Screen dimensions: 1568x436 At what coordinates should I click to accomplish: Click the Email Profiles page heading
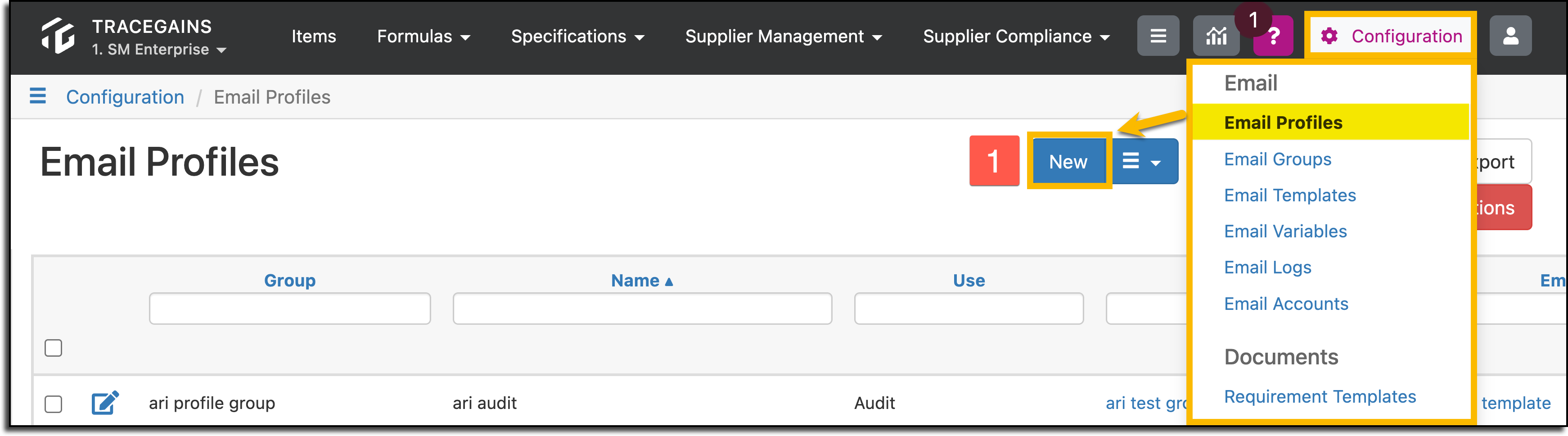[x=159, y=163]
